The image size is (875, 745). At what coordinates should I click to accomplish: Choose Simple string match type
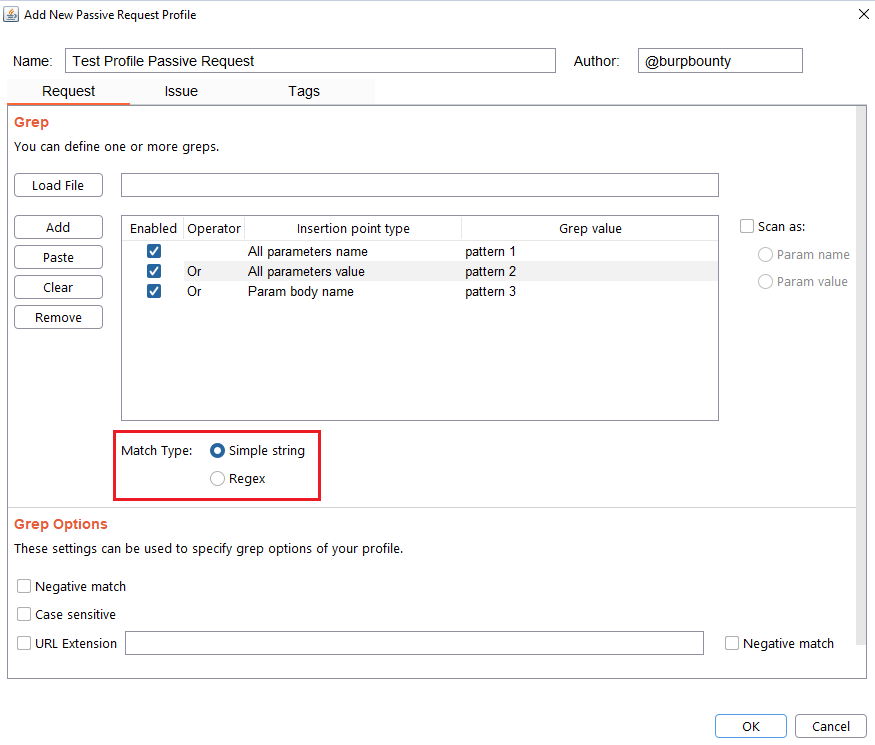coord(218,451)
